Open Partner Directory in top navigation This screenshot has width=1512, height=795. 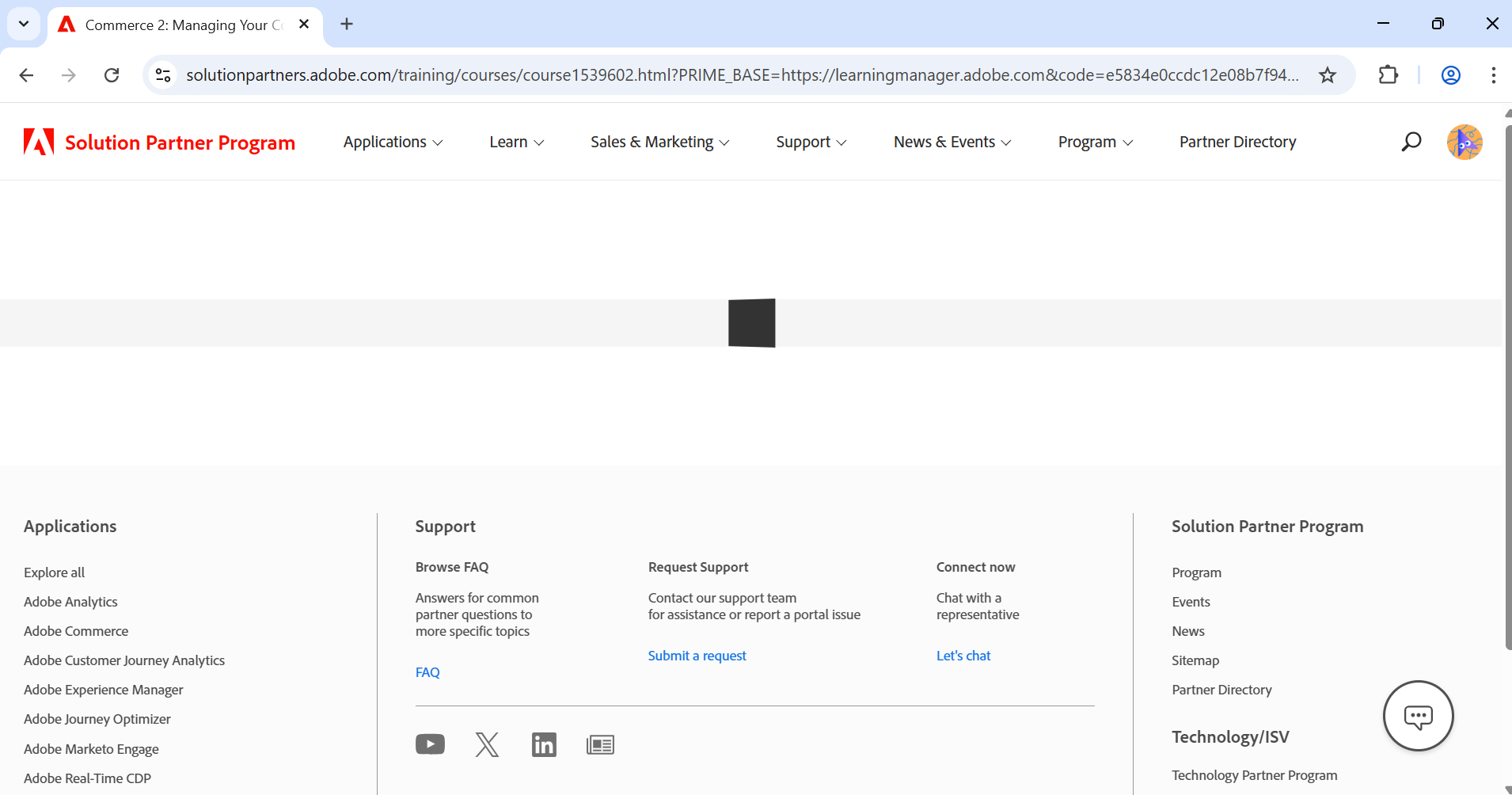[x=1237, y=143]
